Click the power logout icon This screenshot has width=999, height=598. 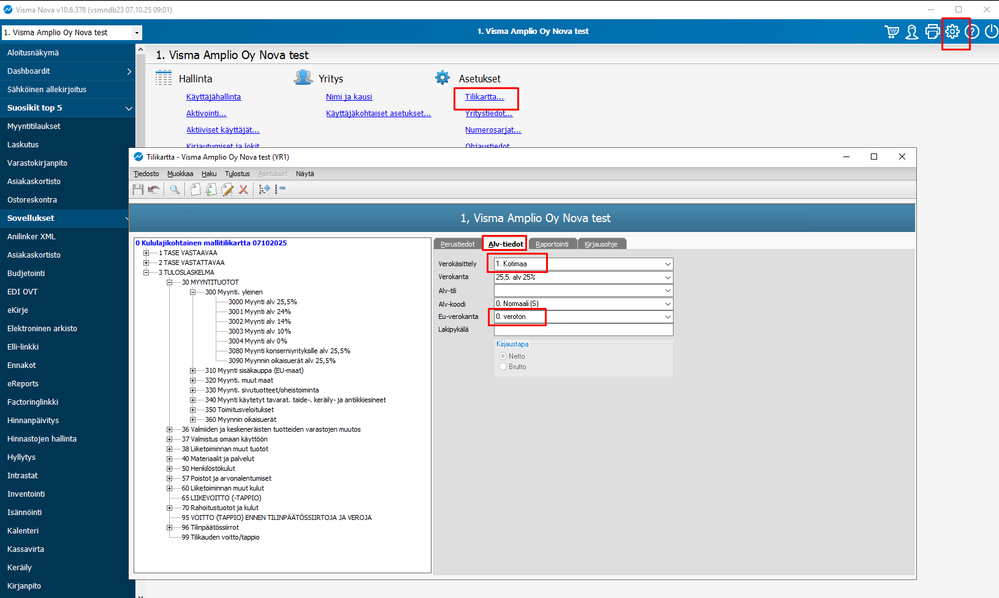[x=991, y=31]
